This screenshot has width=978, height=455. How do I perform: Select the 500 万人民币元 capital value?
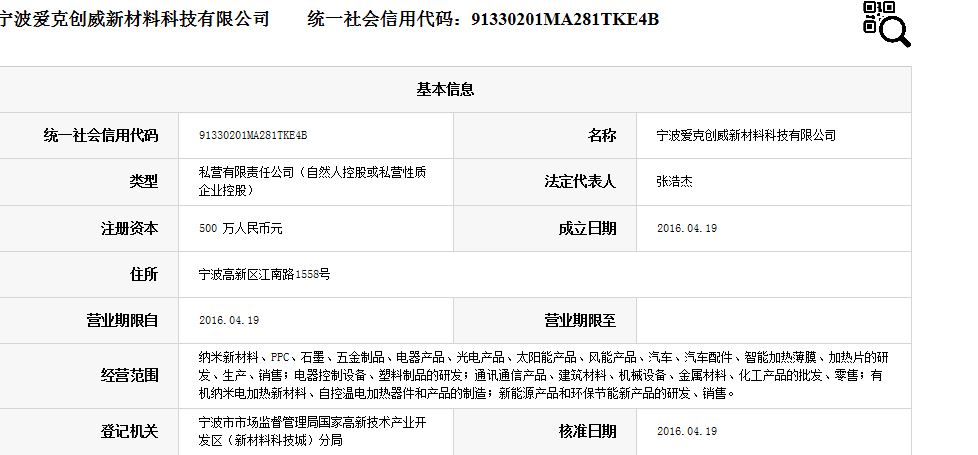[241, 228]
